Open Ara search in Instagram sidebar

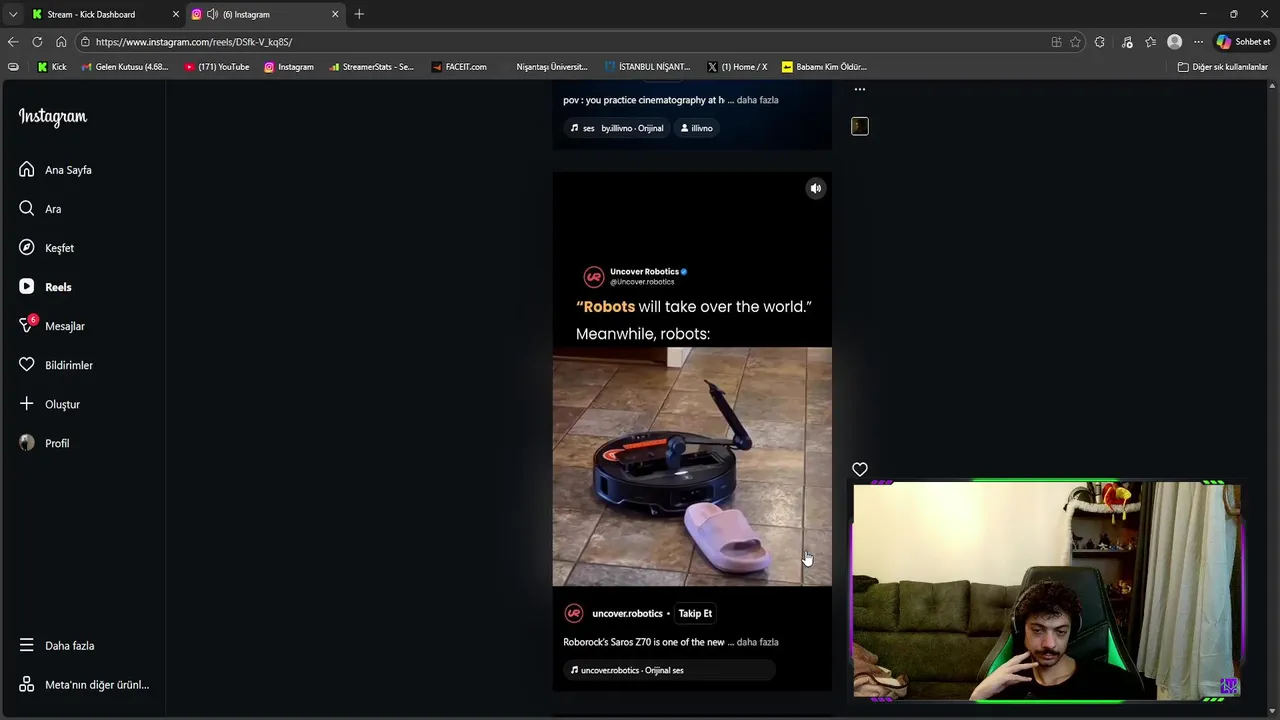click(x=40, y=209)
